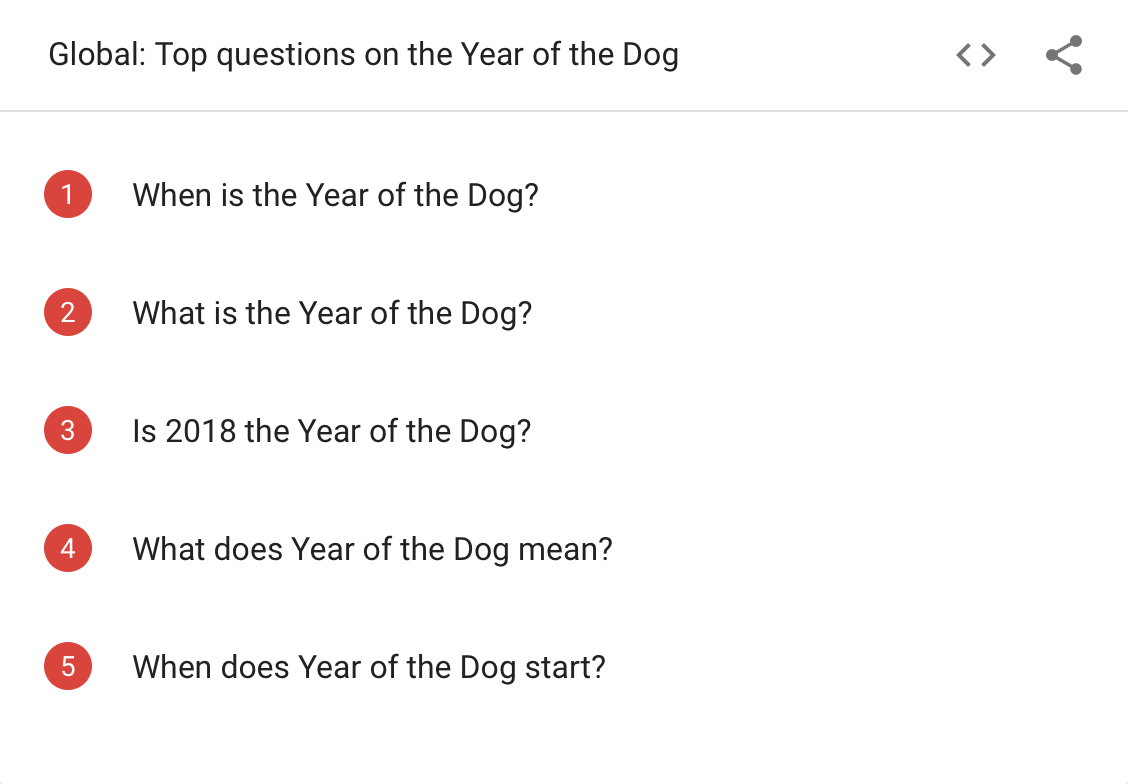Select "What is the Year of the Dog?"
The height and width of the screenshot is (784, 1128).
click(x=332, y=313)
